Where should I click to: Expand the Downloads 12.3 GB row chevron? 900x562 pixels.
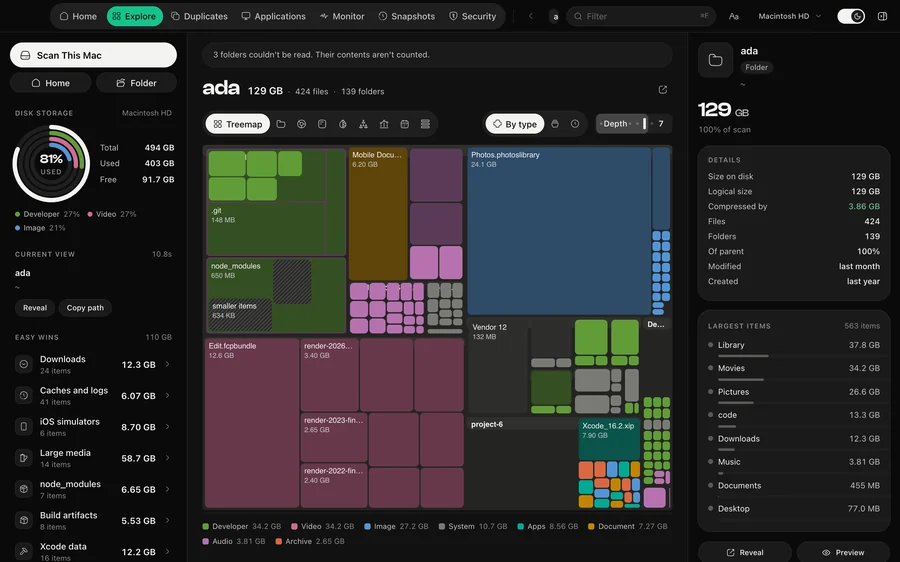[168, 364]
